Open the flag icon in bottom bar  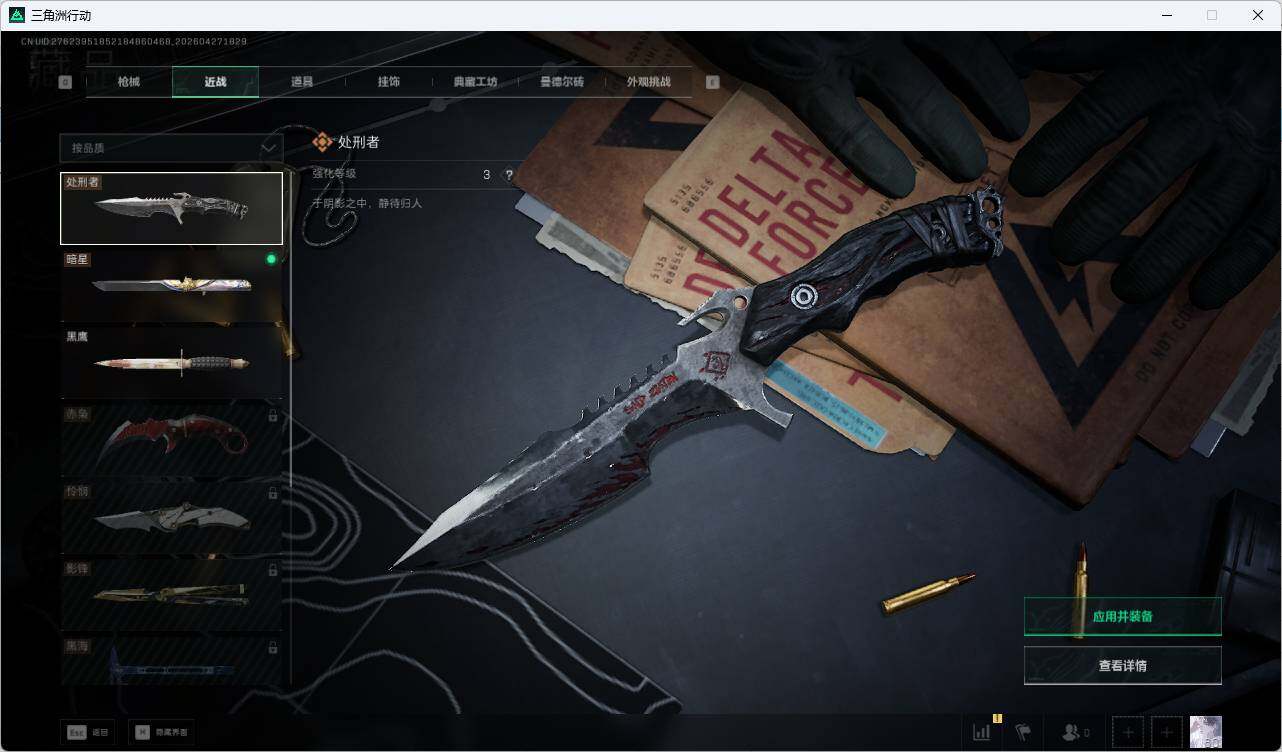coord(1023,732)
